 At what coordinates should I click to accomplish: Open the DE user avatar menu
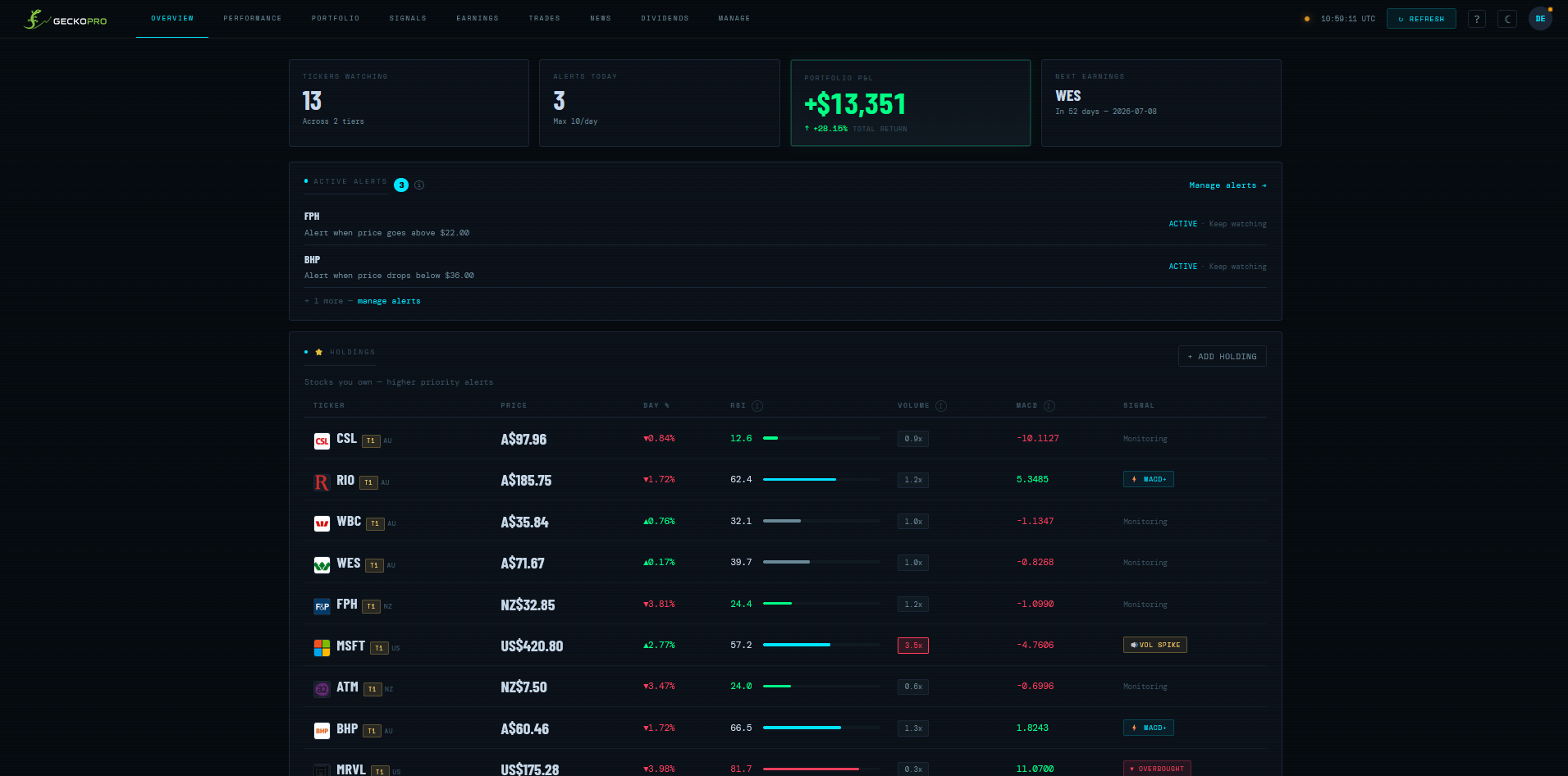[1540, 18]
